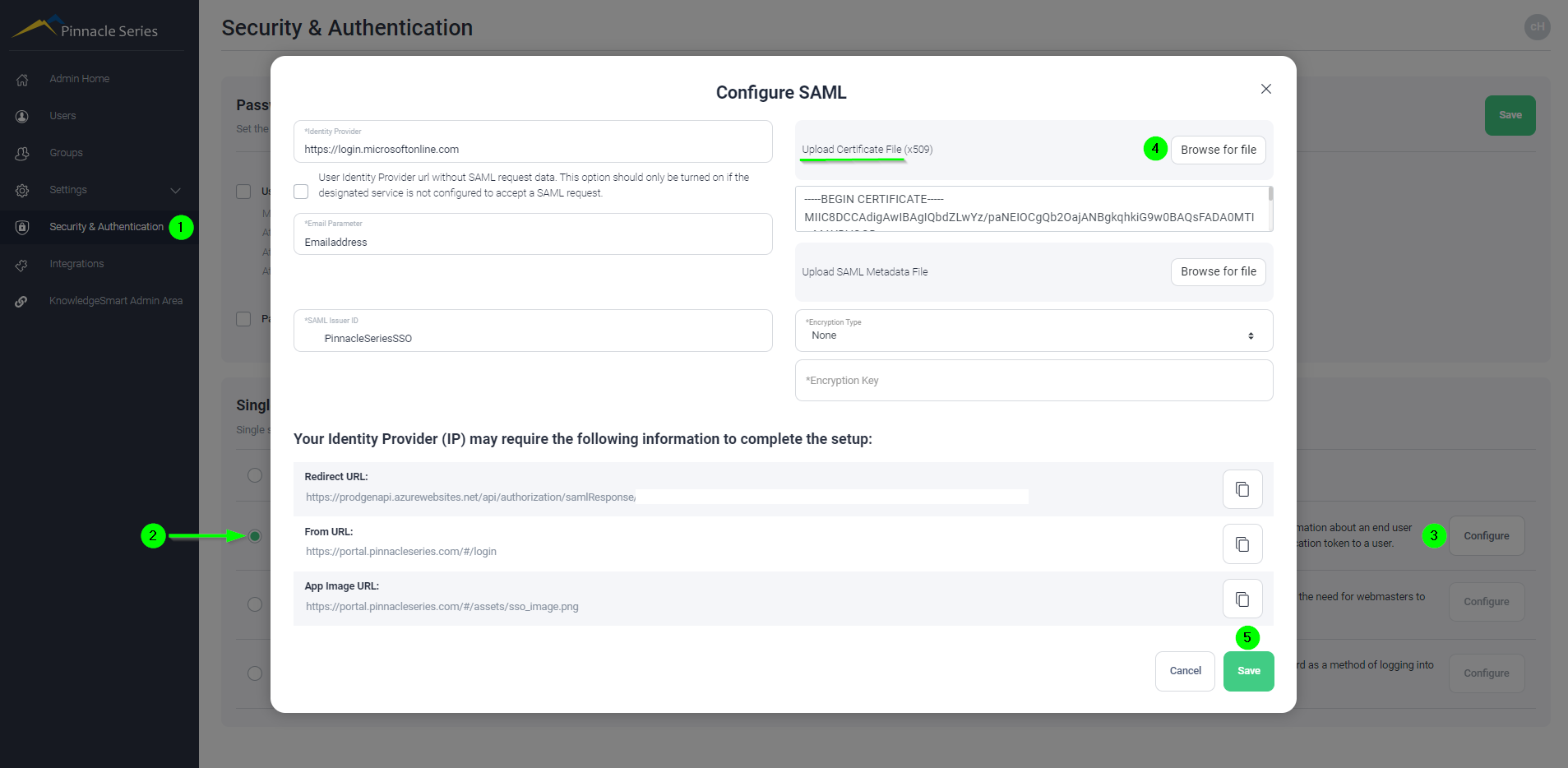The height and width of the screenshot is (768, 1568).
Task: Open Groups menu item
Action: (66, 153)
